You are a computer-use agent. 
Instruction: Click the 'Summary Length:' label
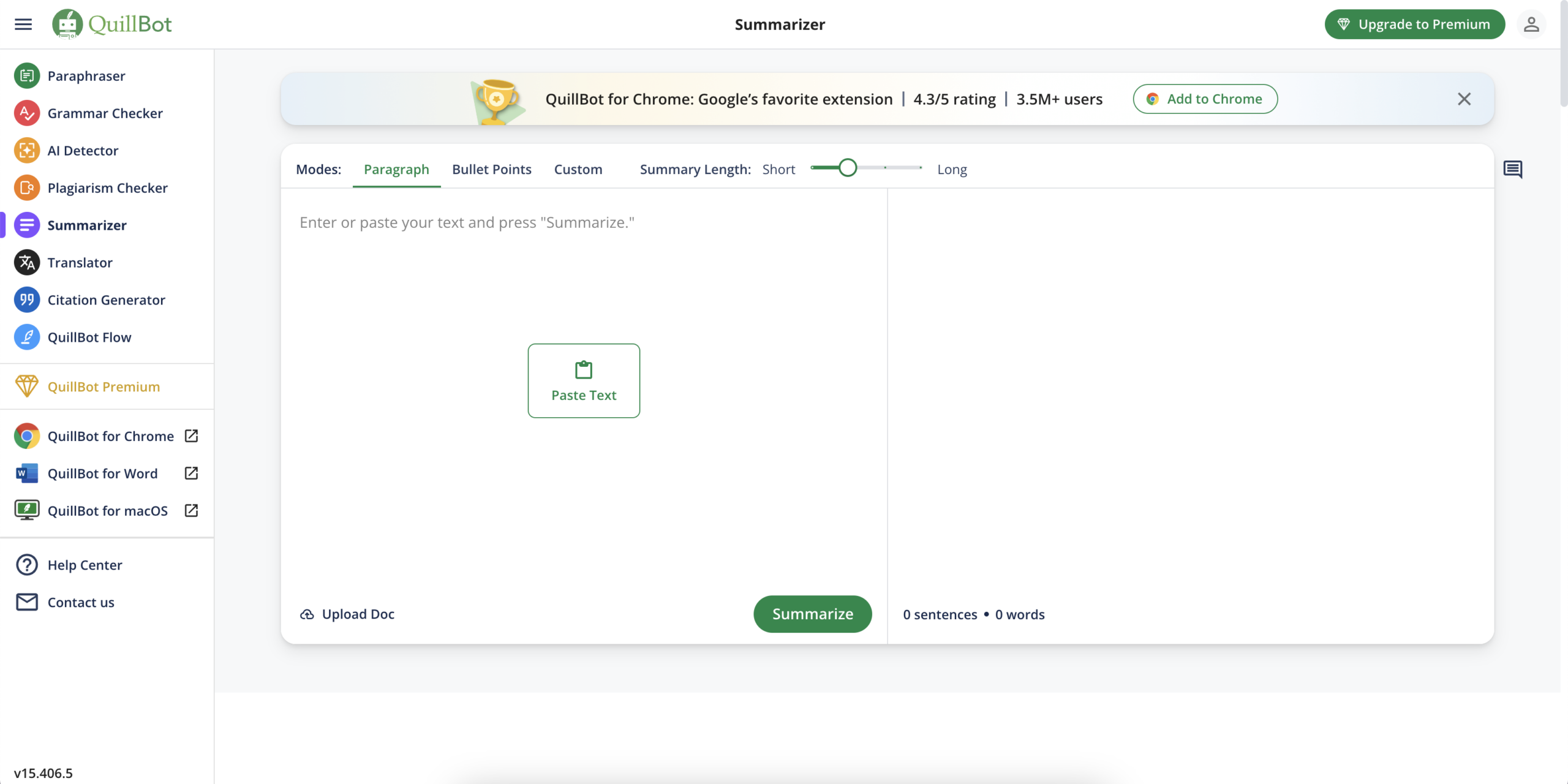click(x=695, y=170)
